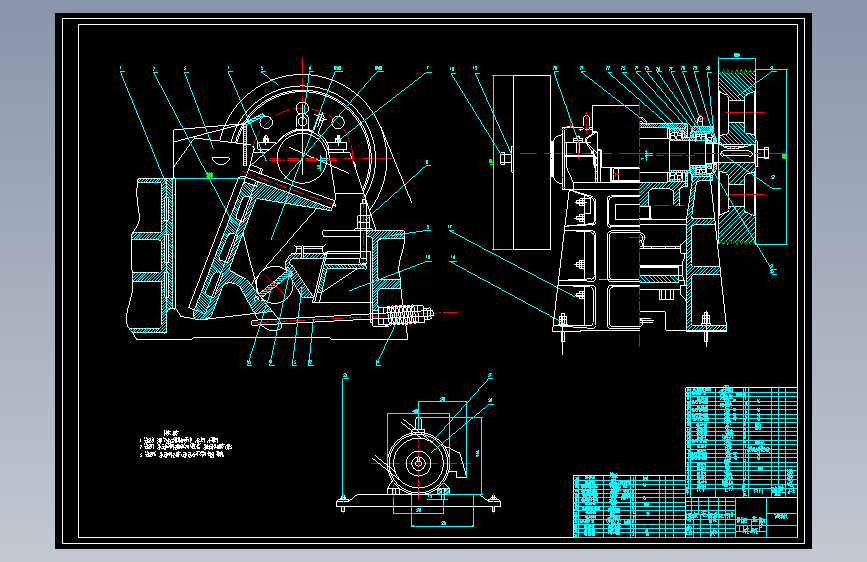This screenshot has height=562, width=867.
Task: Select the title block in the corner
Action: coord(741,517)
